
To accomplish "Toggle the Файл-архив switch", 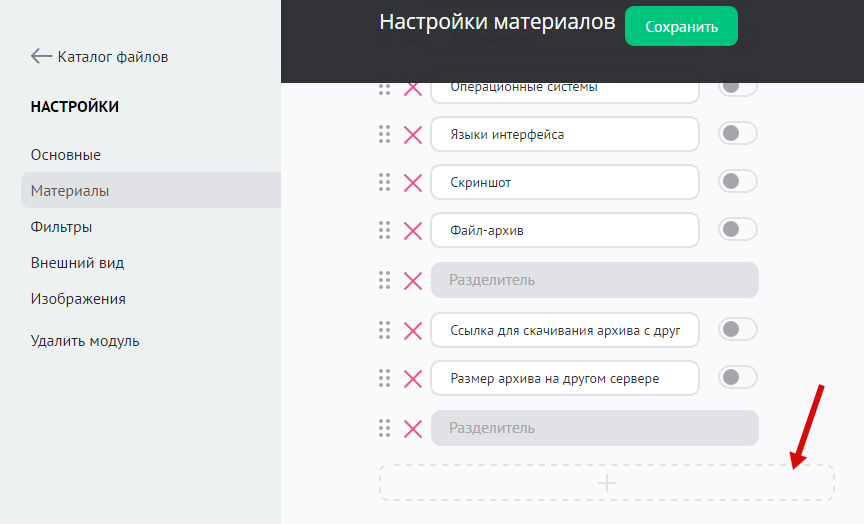I will tap(737, 229).
